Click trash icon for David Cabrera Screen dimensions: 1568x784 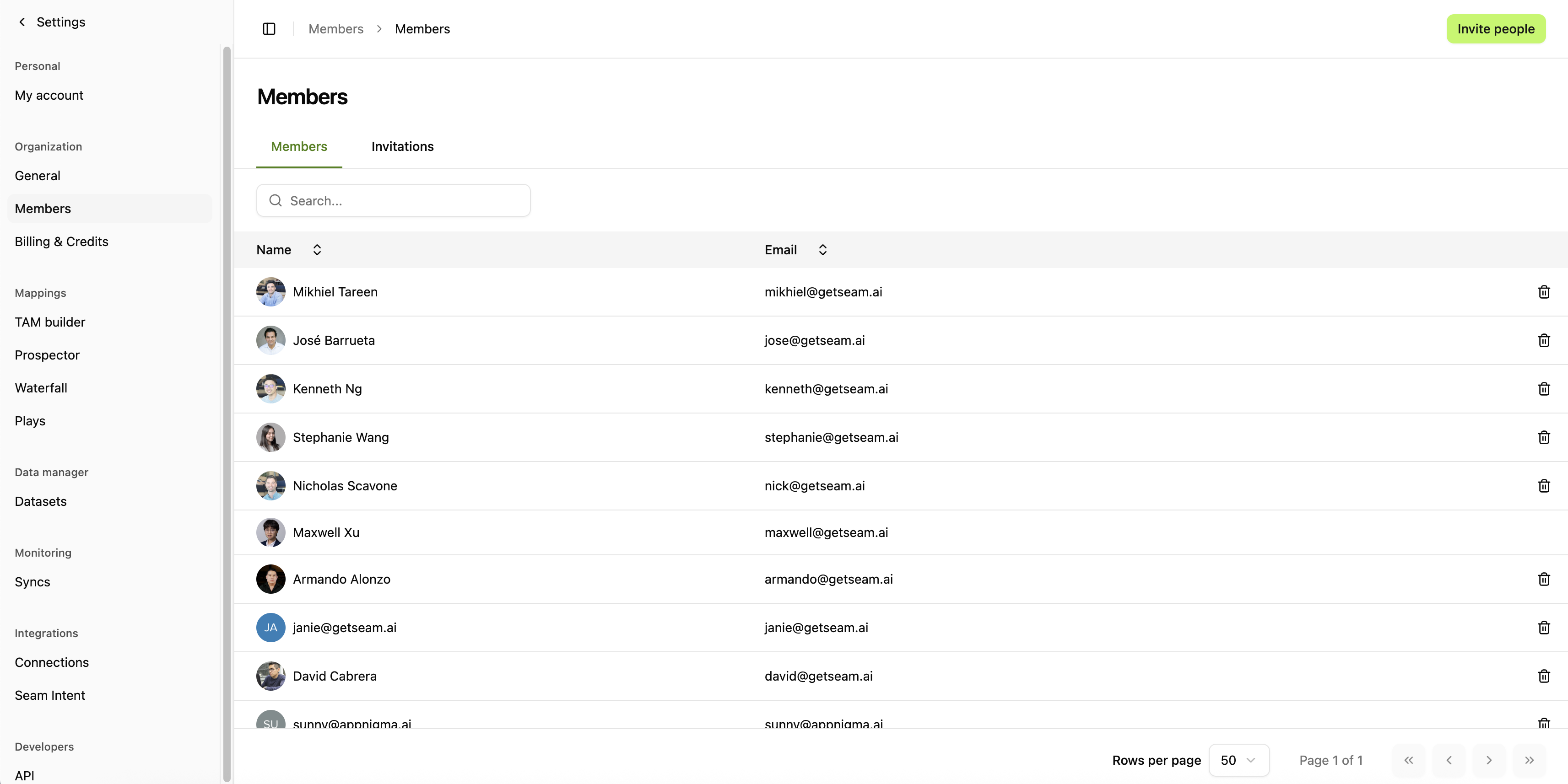tap(1544, 676)
